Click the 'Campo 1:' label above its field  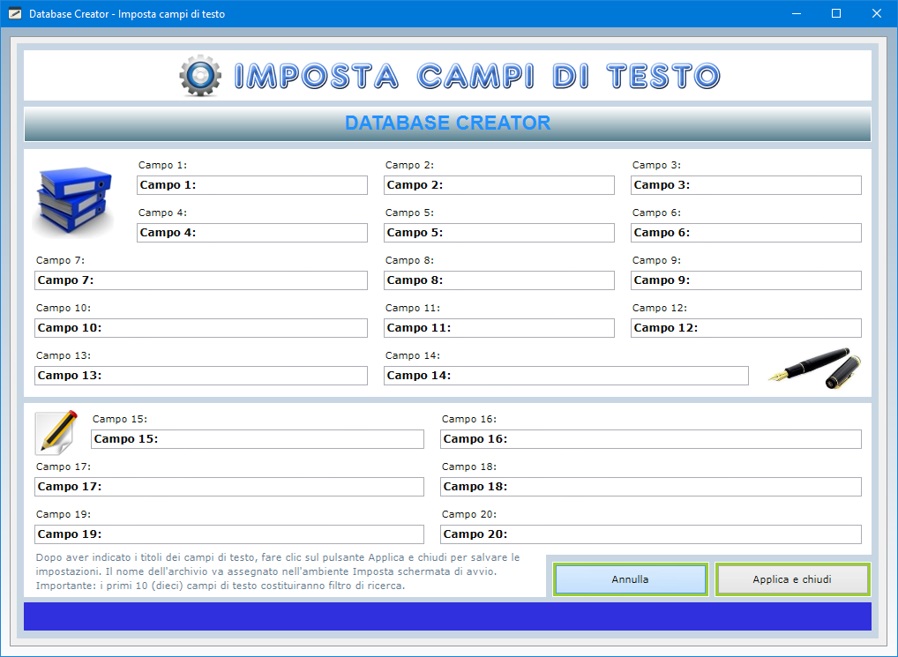tap(162, 165)
